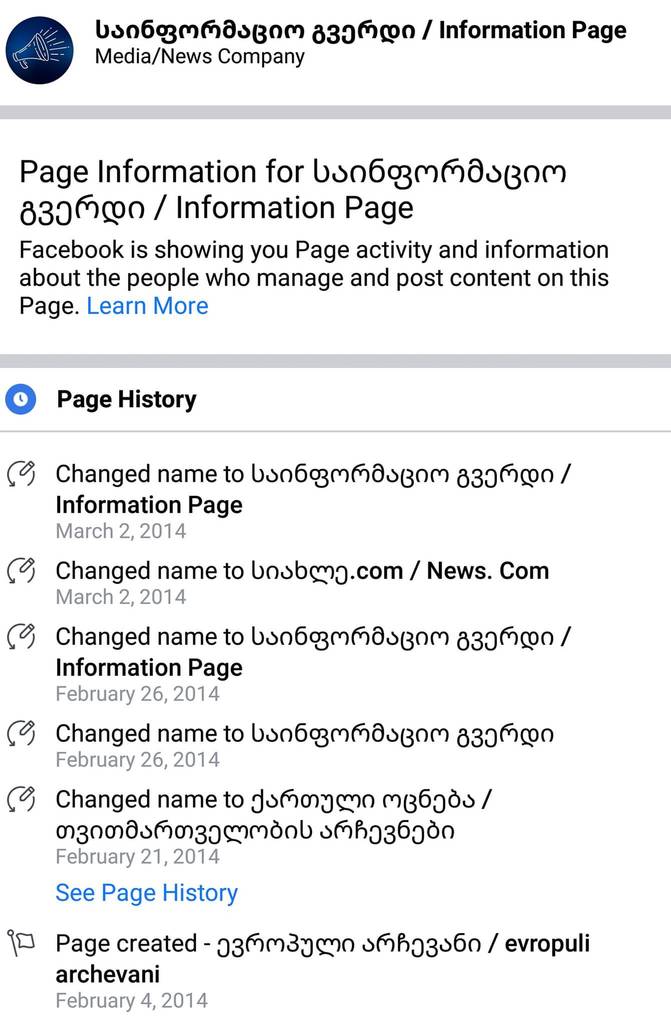Click edit icon beside February 21 name change
This screenshot has width=671, height=1024.
pyautogui.click(x=21, y=800)
